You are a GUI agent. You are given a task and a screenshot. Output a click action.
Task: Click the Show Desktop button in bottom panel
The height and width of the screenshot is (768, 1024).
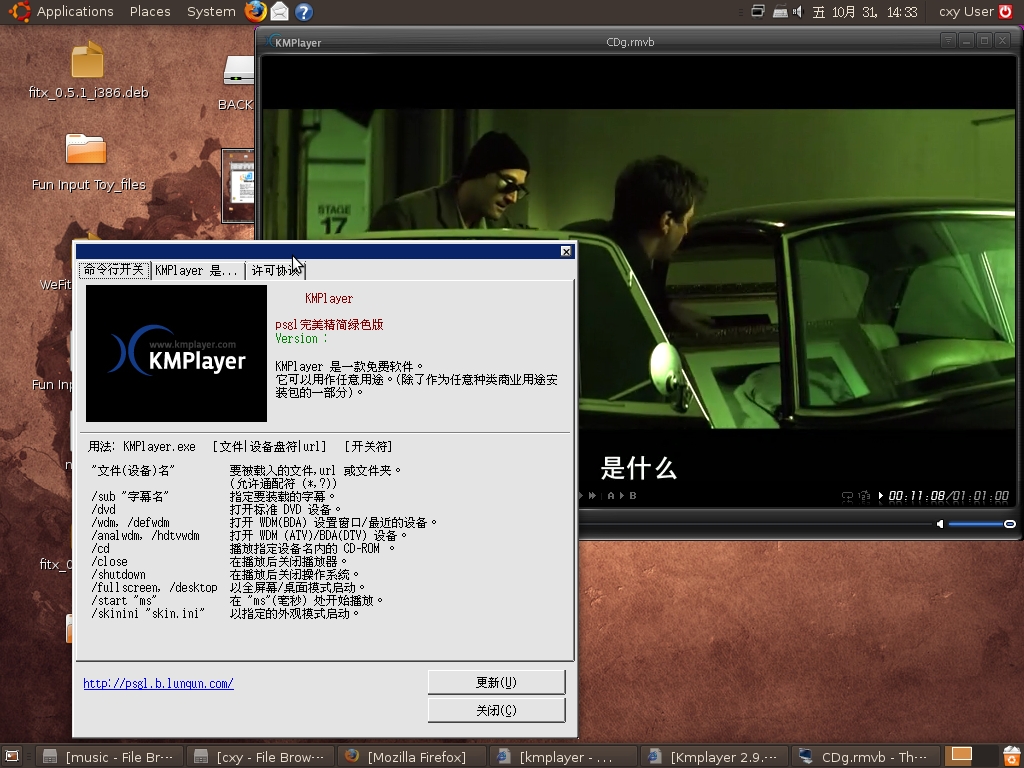(12, 756)
